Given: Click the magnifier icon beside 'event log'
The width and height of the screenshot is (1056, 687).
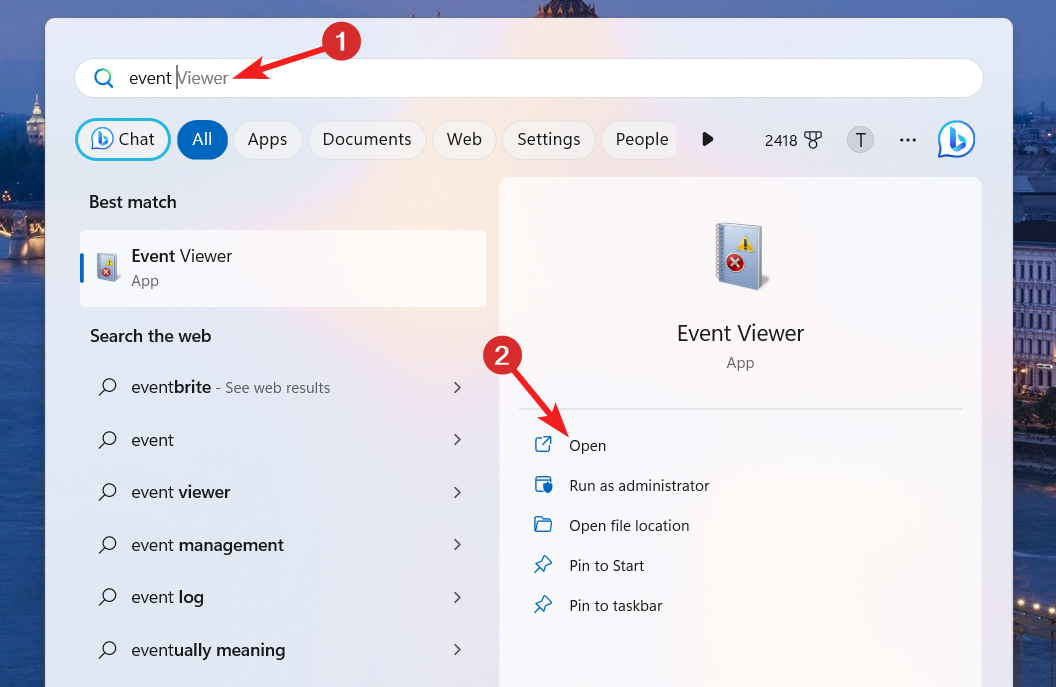Looking at the screenshot, I should [108, 597].
